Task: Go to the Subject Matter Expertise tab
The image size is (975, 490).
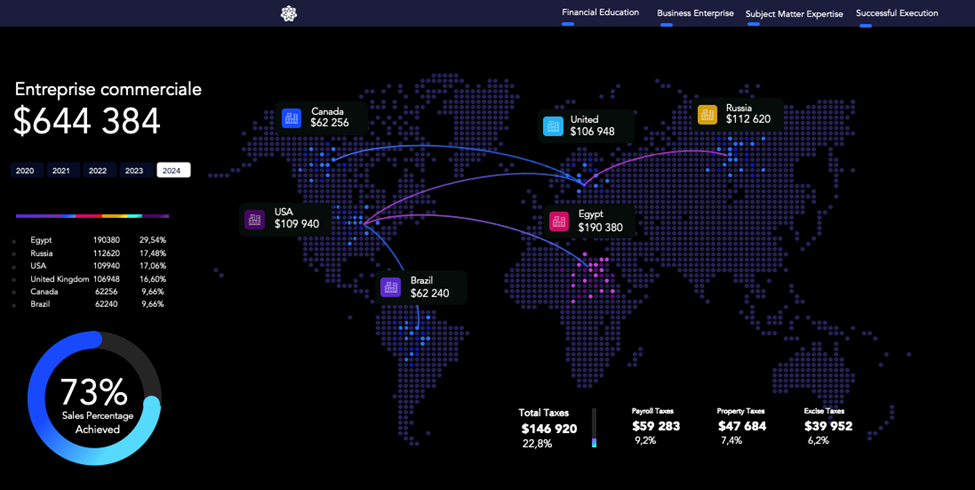Action: click(794, 14)
